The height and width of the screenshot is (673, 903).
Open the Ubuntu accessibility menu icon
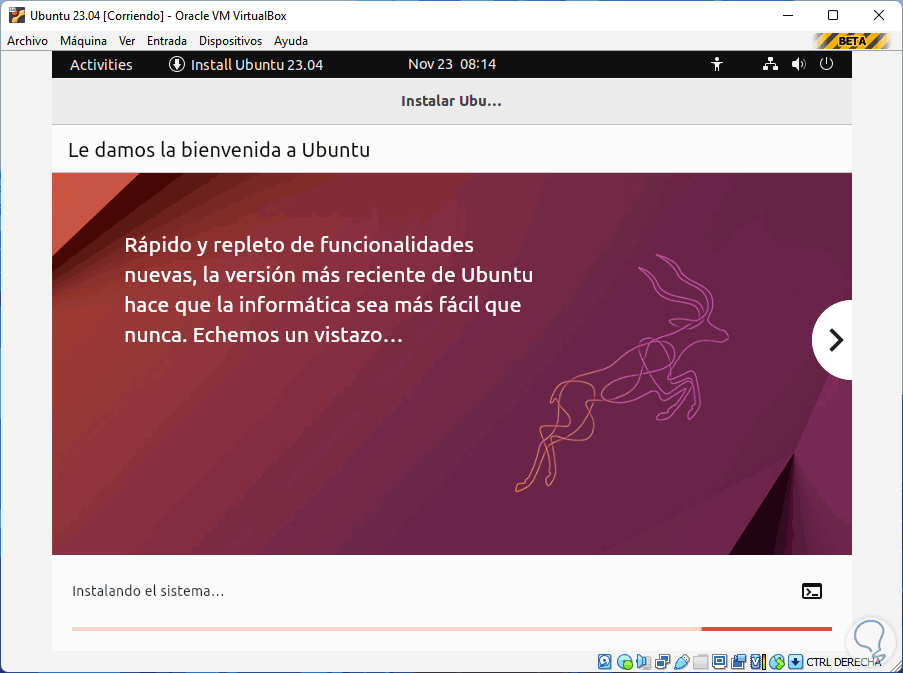717,64
